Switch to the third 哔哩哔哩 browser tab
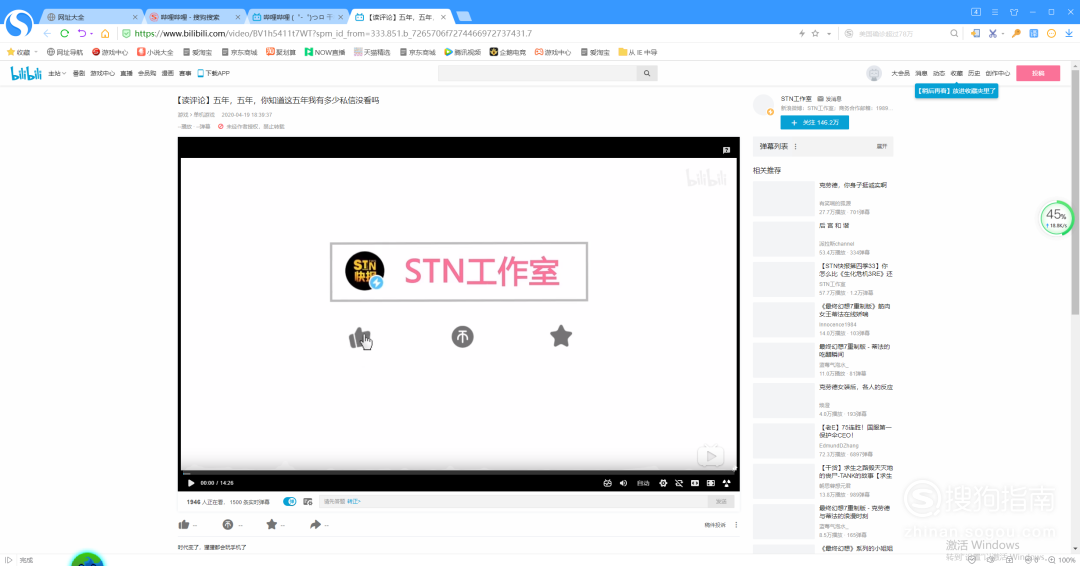Image resolution: width=1080 pixels, height=566 pixels. click(298, 17)
